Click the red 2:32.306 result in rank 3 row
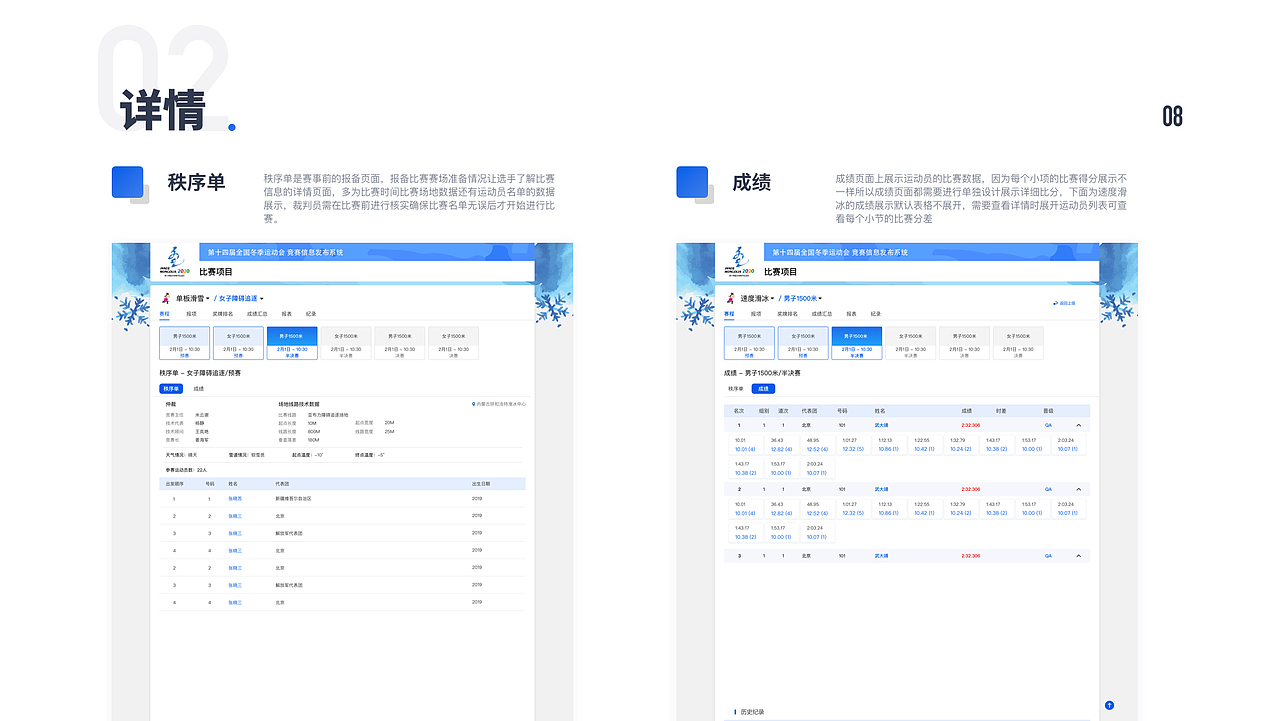 click(x=970, y=555)
